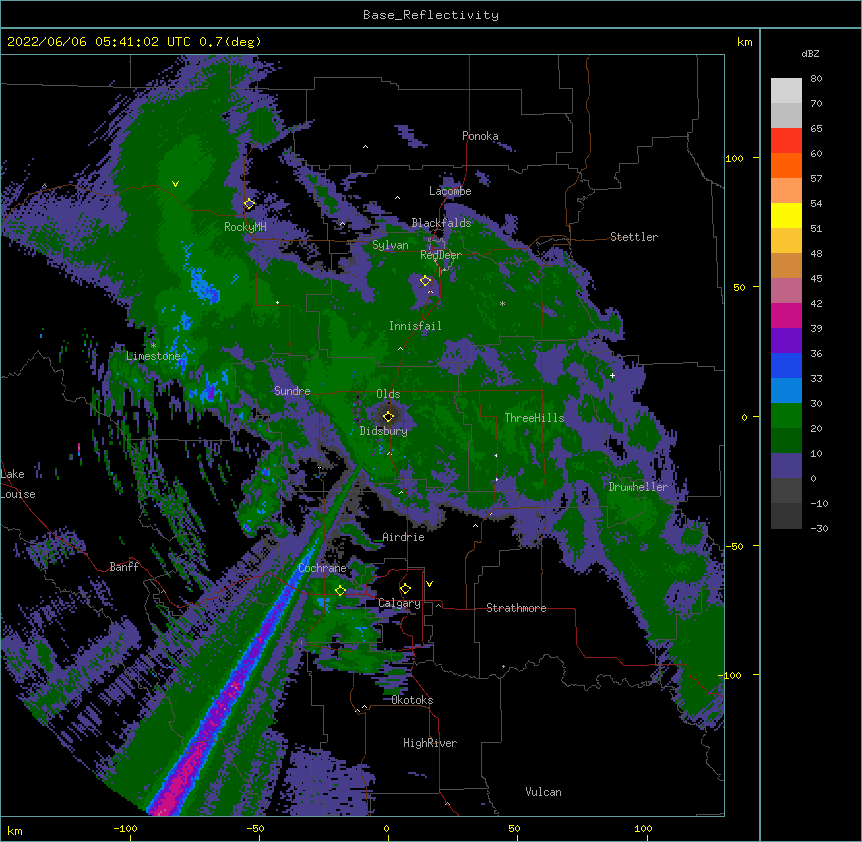
Task: Click the Base_Reflectivity title text
Action: coord(431,15)
